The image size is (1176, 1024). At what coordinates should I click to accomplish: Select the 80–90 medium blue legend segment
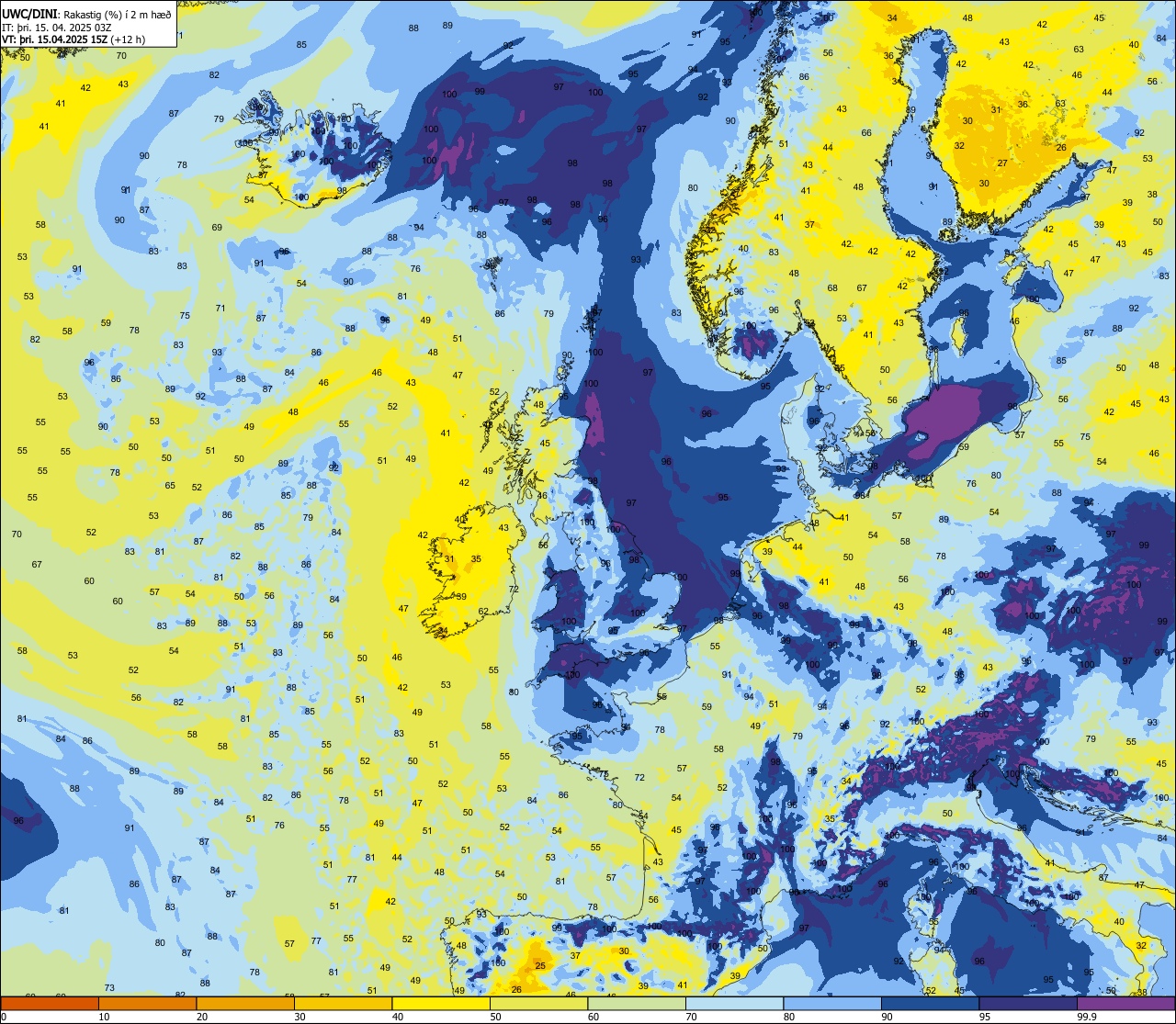[x=832, y=1003]
